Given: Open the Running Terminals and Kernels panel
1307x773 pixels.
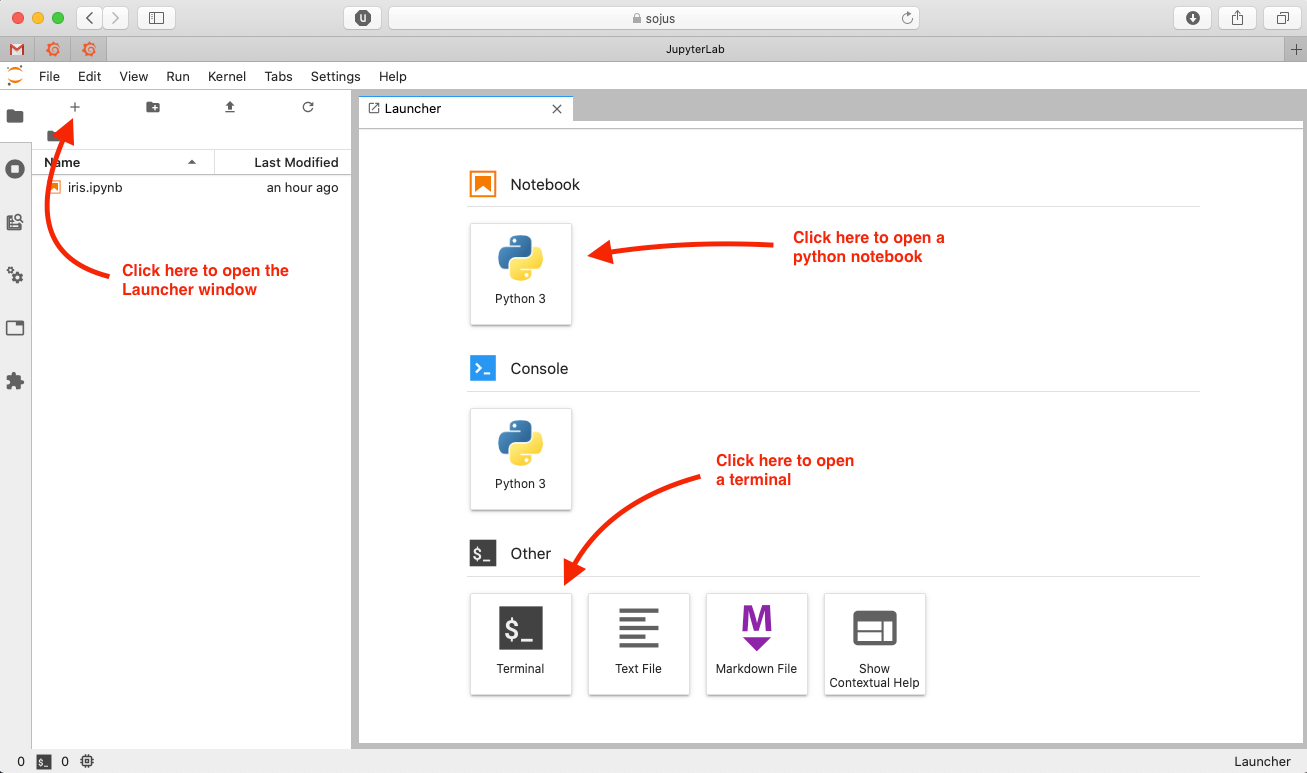Looking at the screenshot, I should (x=15, y=168).
